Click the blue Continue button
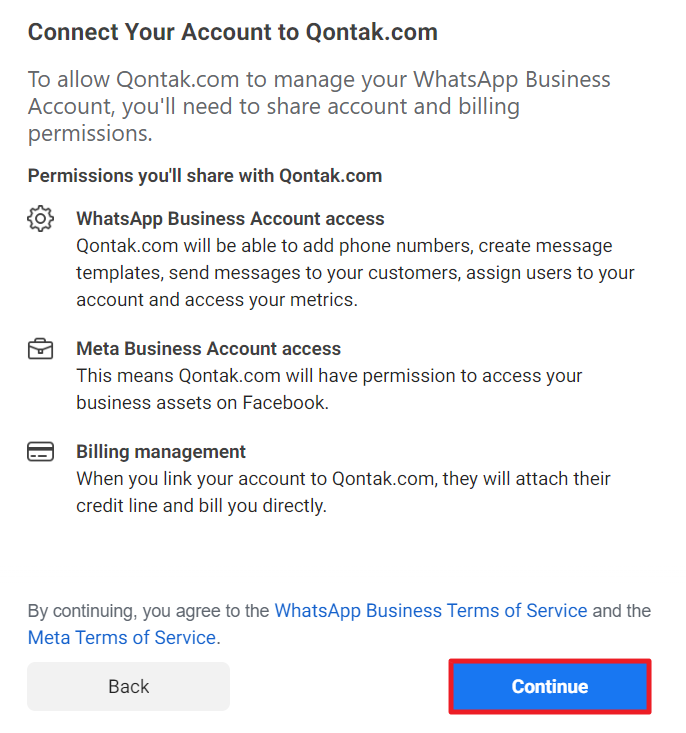 click(549, 686)
